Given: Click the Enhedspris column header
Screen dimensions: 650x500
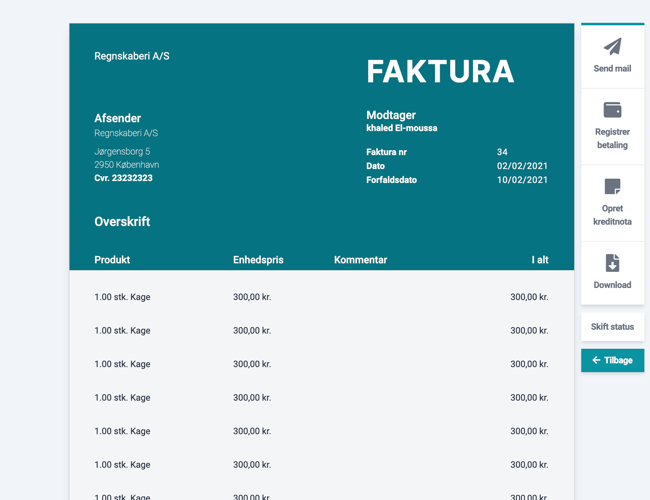Looking at the screenshot, I should (x=258, y=260).
